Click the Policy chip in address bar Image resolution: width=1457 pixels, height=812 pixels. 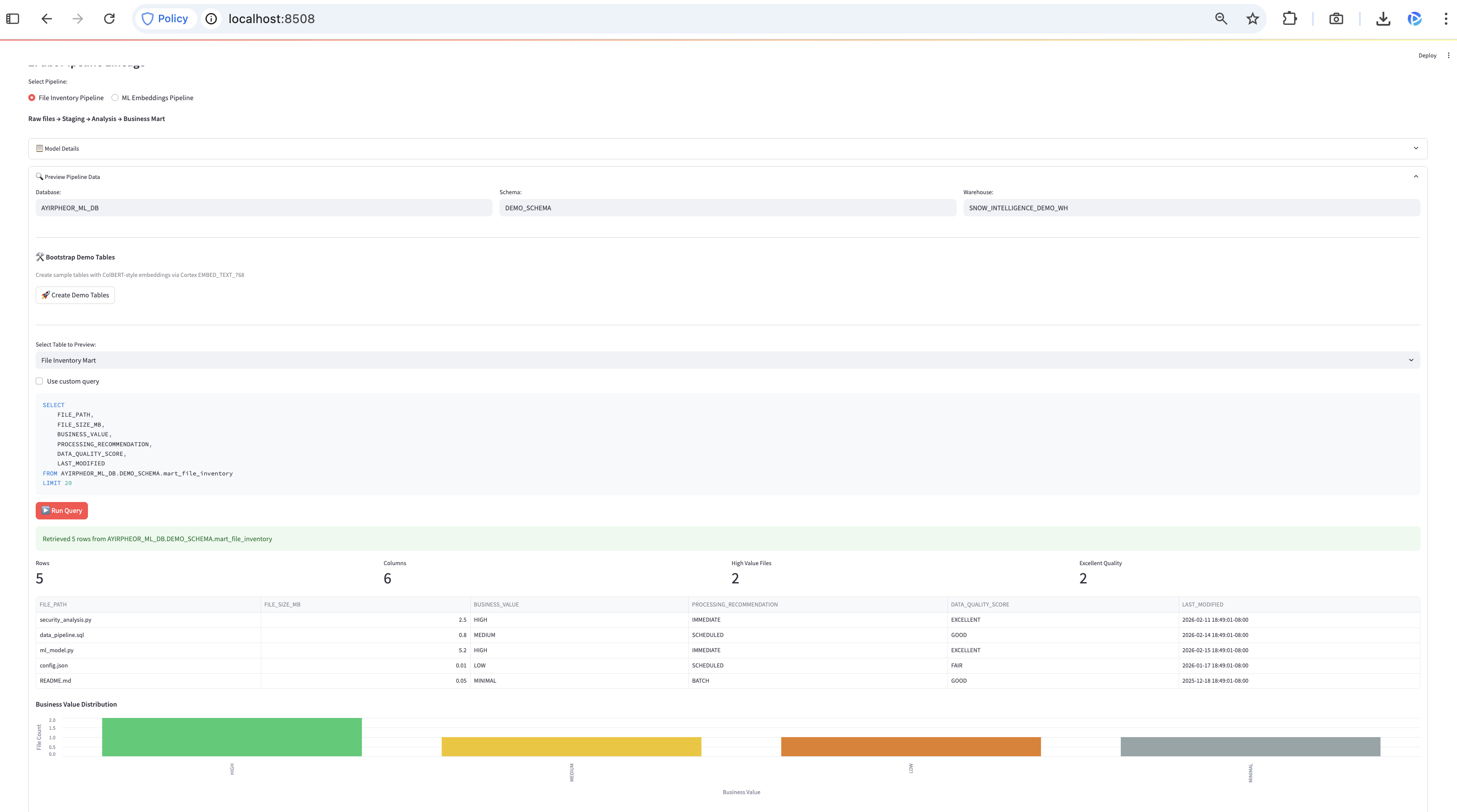(x=165, y=19)
